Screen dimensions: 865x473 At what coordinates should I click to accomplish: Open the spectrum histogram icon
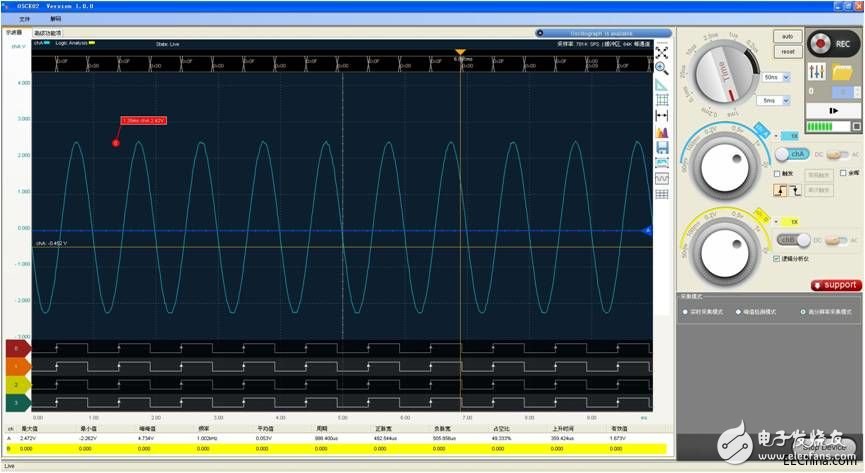click(x=661, y=132)
